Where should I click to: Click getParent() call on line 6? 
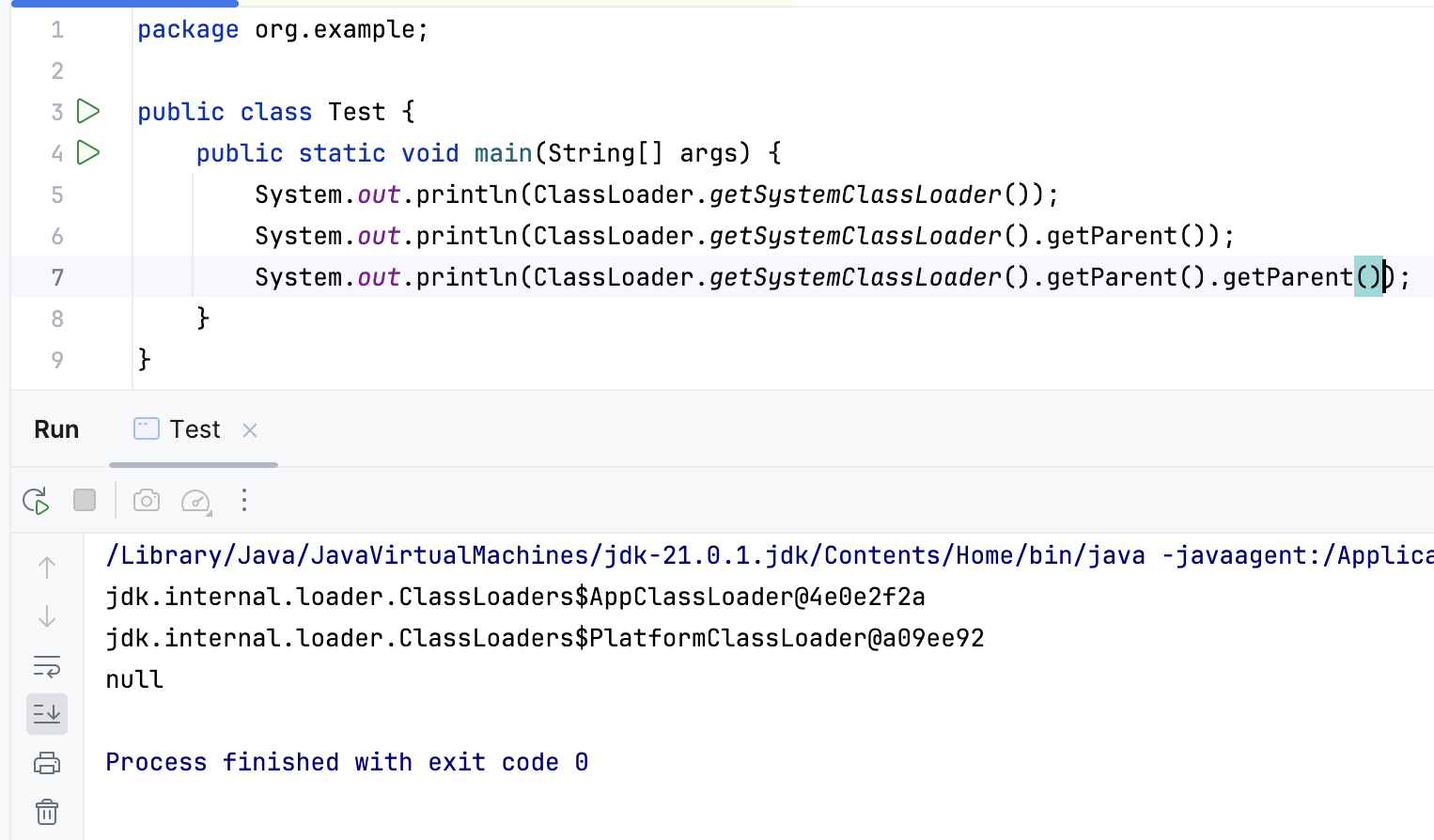(x=1125, y=236)
